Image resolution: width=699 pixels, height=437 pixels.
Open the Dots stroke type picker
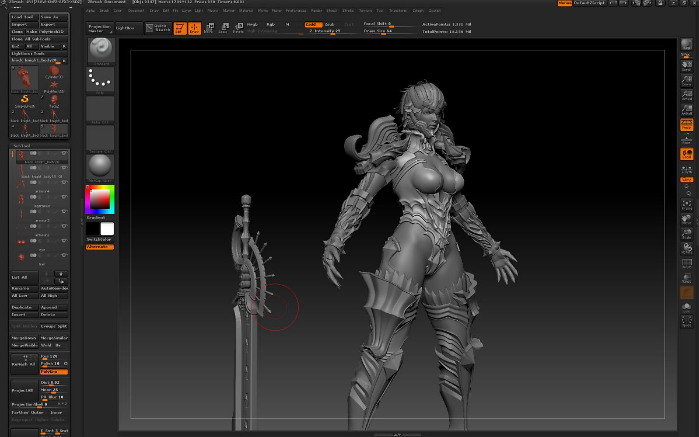pos(101,80)
